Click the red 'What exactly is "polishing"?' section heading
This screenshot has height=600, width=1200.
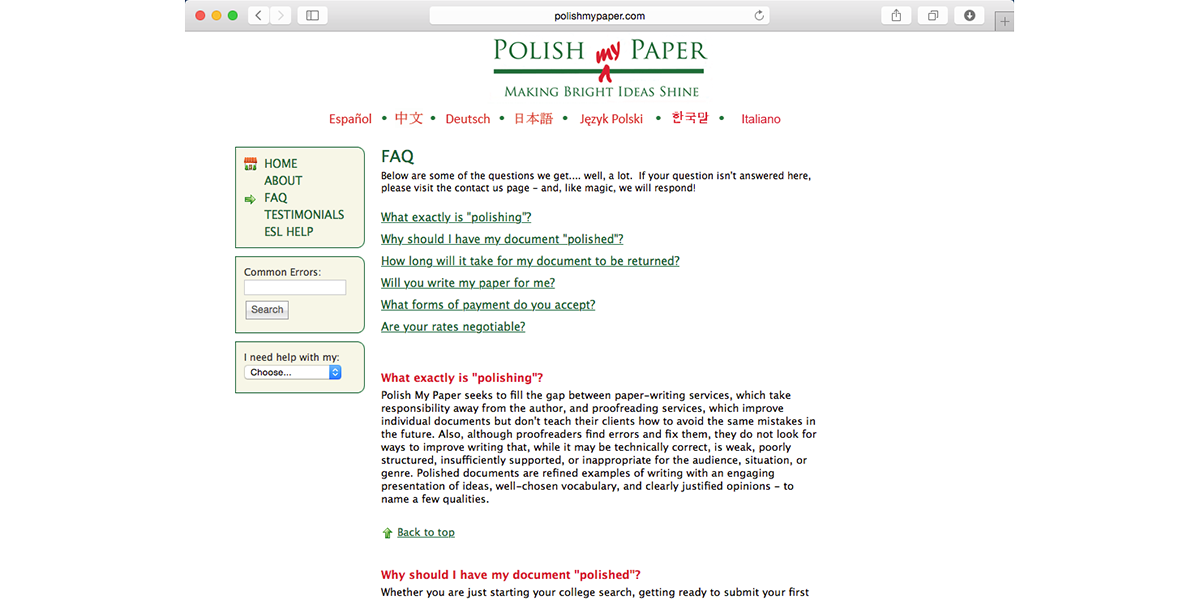[x=462, y=378]
